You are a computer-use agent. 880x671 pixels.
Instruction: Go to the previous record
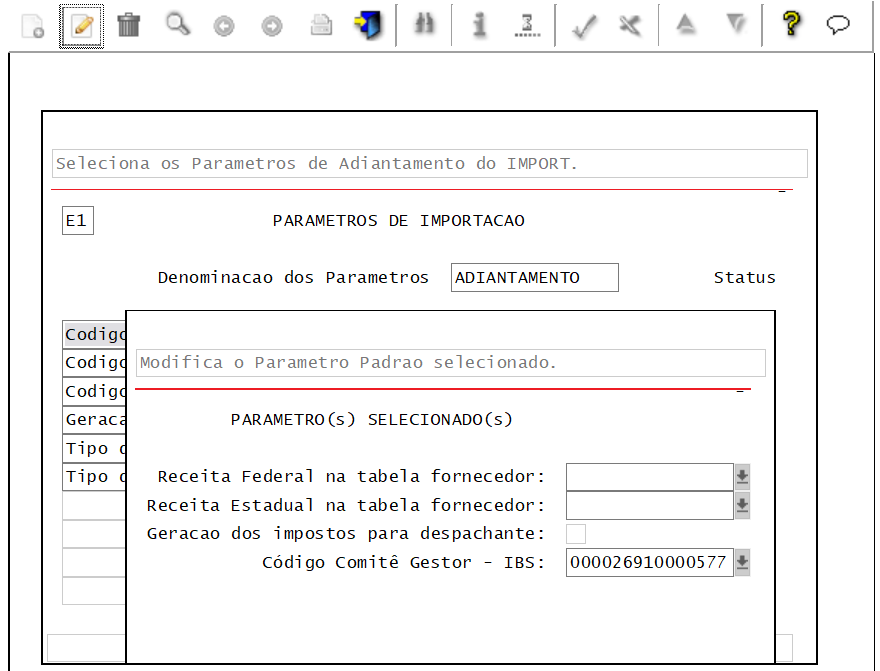pos(223,25)
